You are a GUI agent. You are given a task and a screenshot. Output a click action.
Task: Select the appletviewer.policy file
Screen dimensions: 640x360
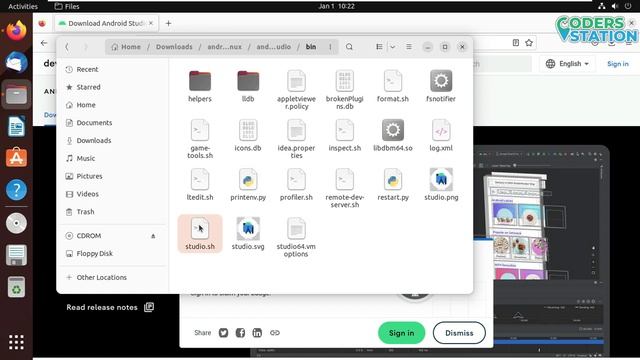click(296, 89)
